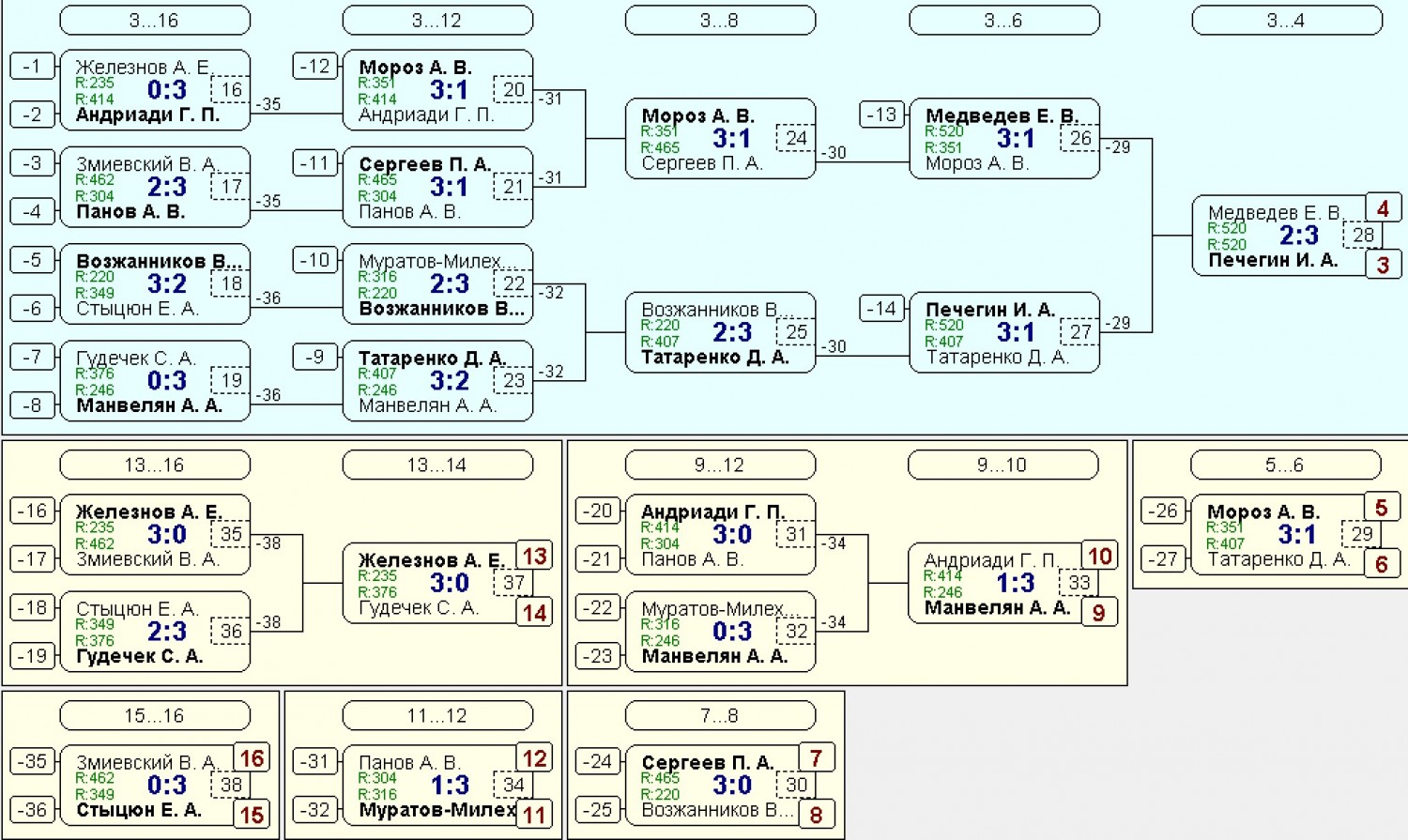This screenshot has height=840, width=1408.
Task: Click rating R:520 above Печегин in match 28
Action: [1227, 244]
